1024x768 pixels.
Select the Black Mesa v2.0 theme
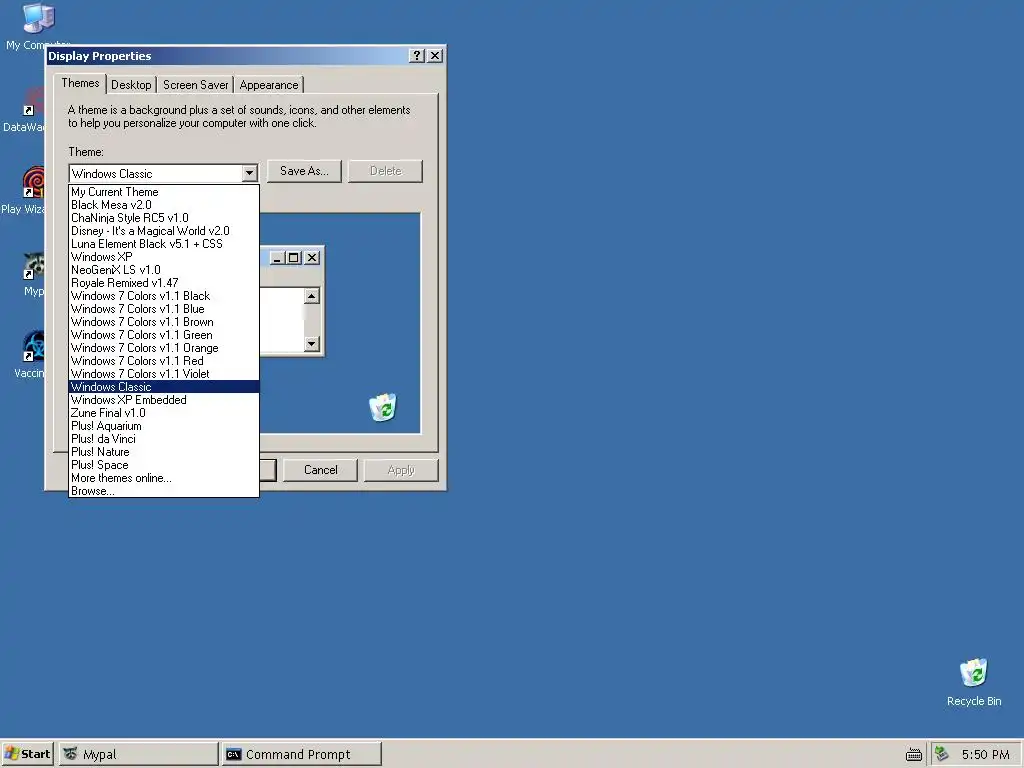164,205
